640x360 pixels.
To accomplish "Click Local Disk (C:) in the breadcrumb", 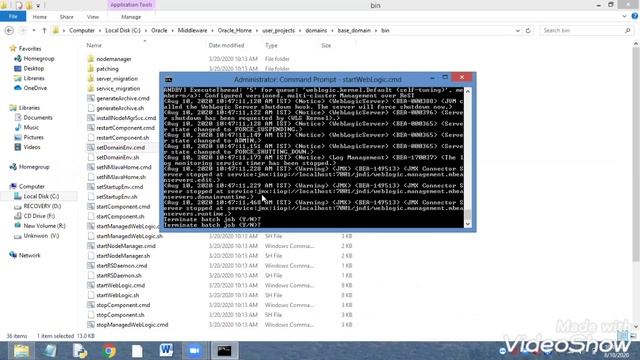I will [122, 31].
